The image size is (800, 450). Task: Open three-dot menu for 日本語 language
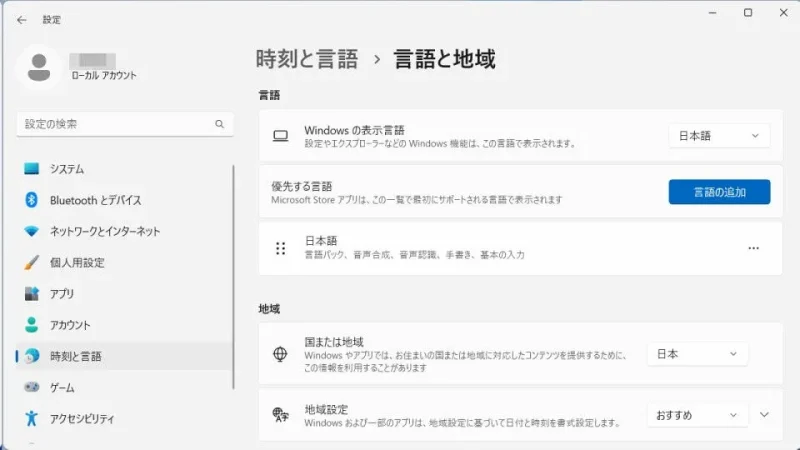pos(754,248)
